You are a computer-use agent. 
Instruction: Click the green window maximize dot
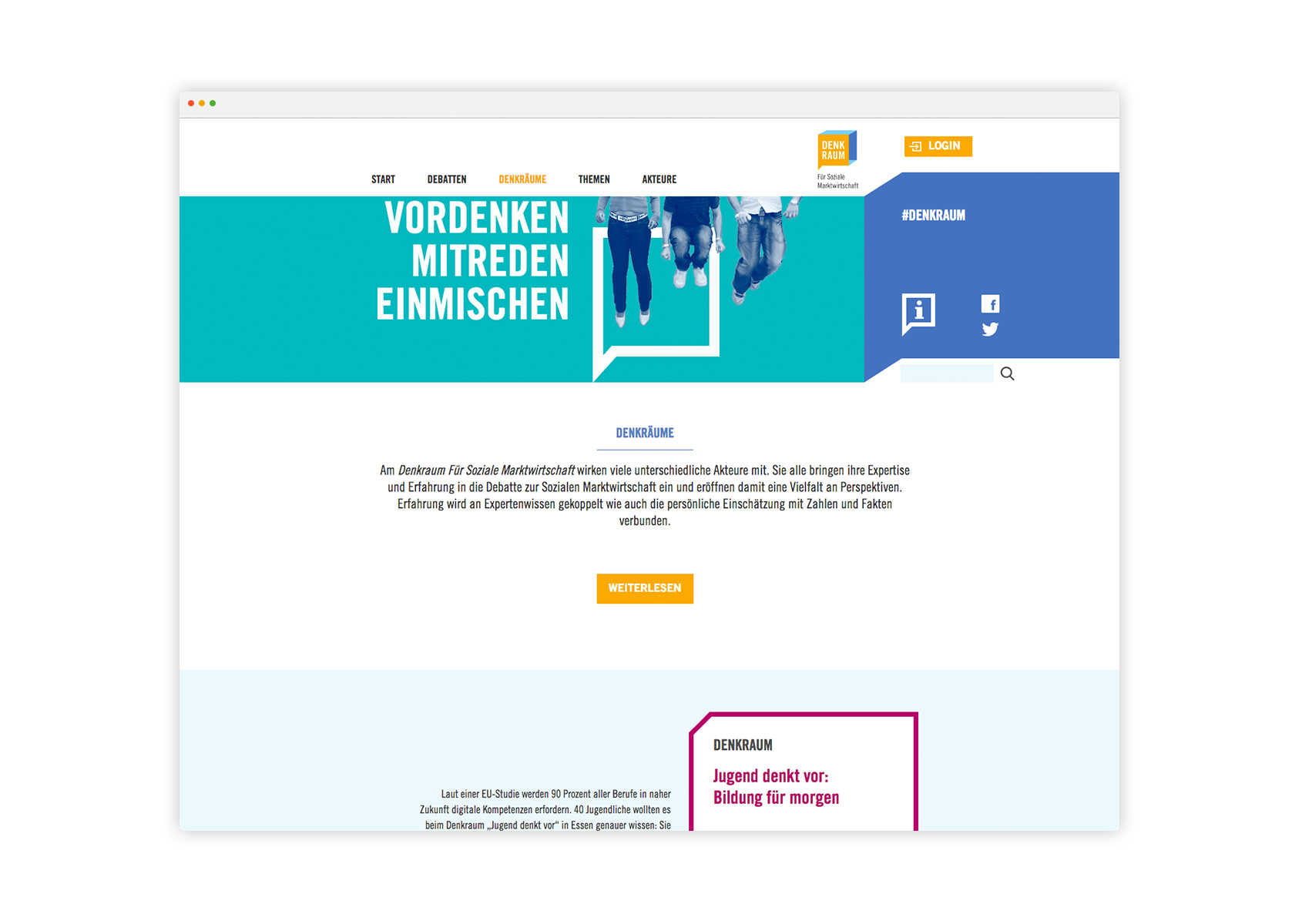(x=213, y=103)
